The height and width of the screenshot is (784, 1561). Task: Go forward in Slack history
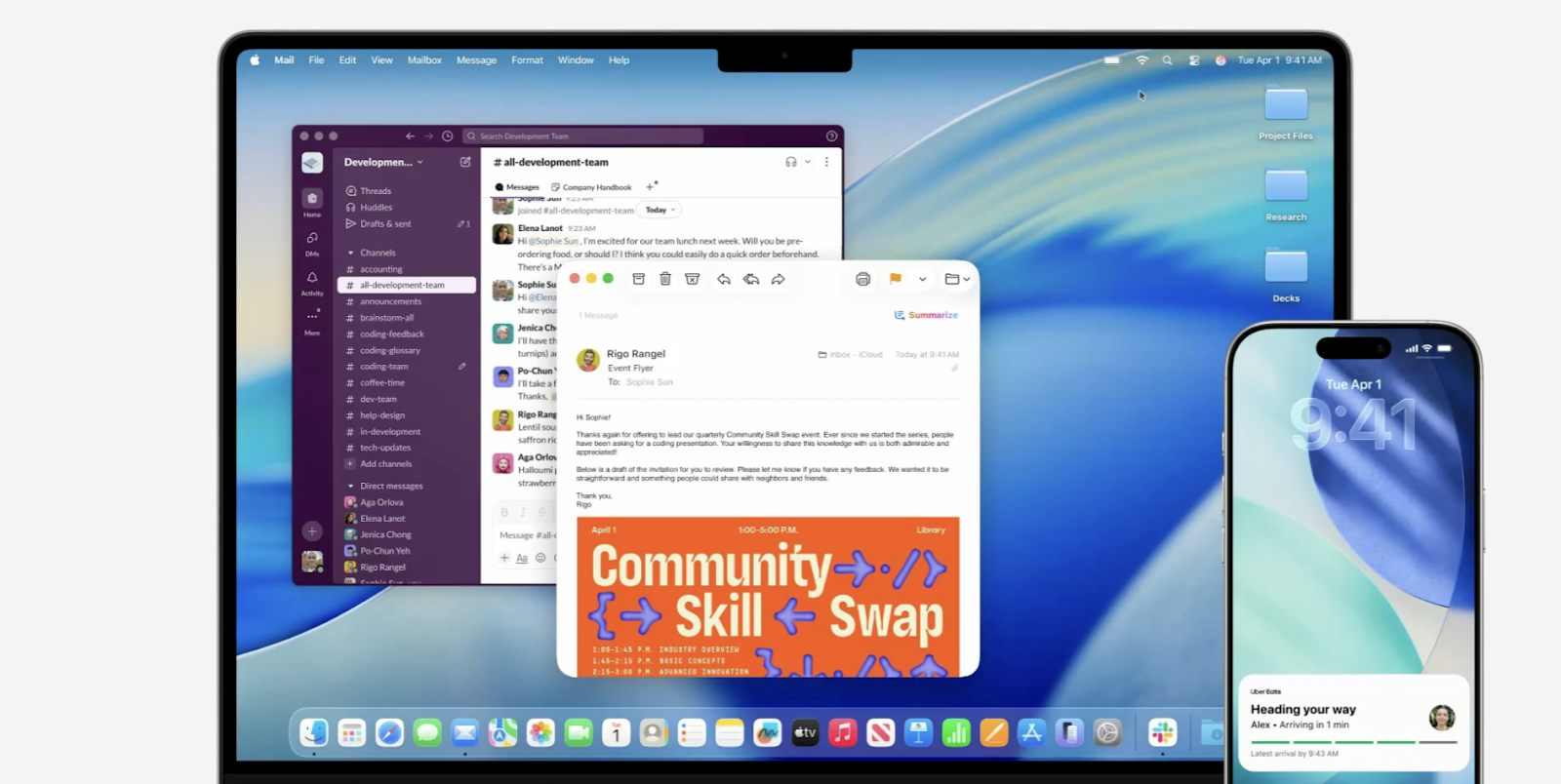coord(428,137)
